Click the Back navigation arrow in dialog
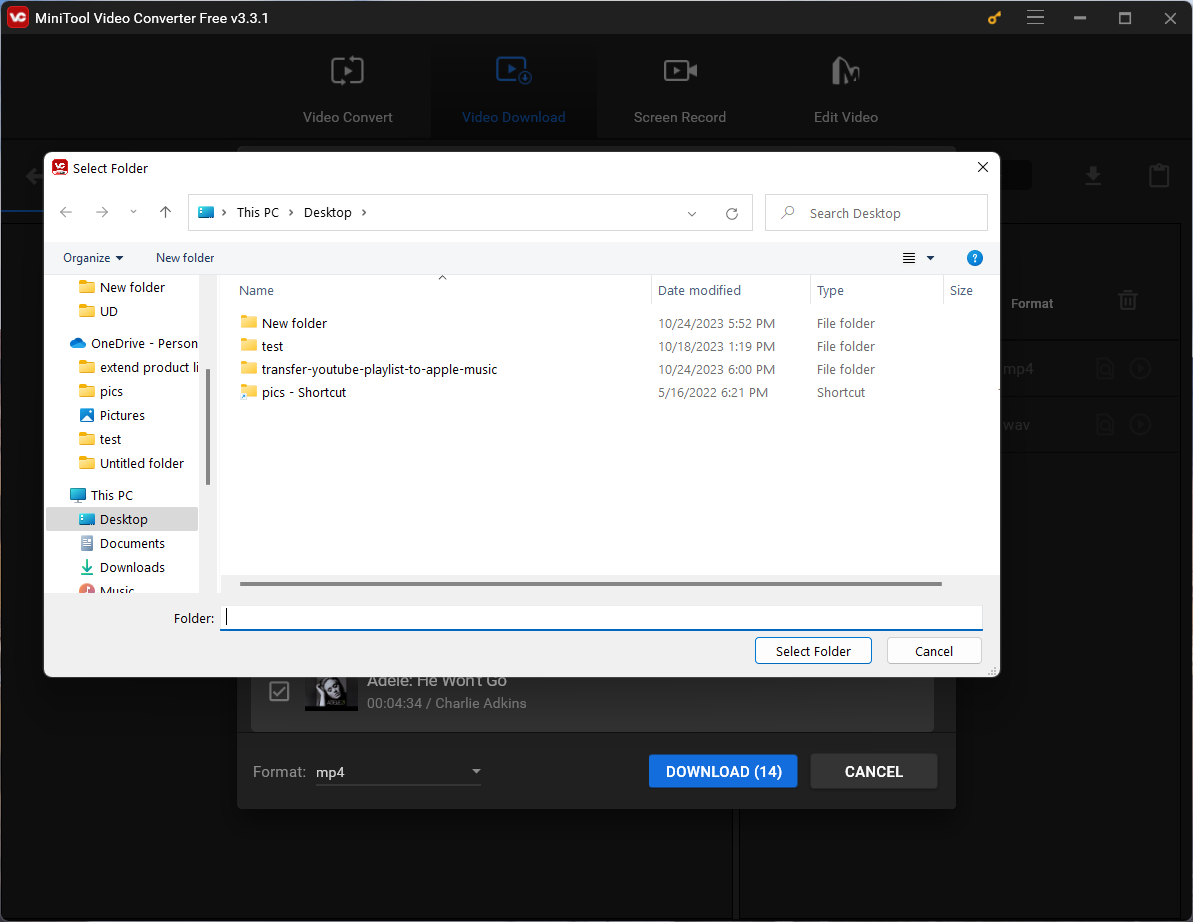 (x=66, y=212)
